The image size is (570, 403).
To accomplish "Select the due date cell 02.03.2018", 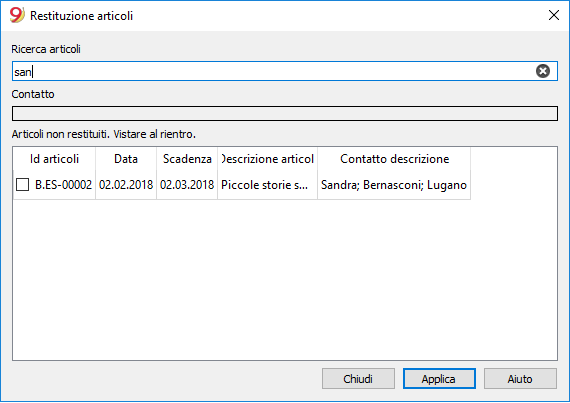I will pyautogui.click(x=187, y=185).
